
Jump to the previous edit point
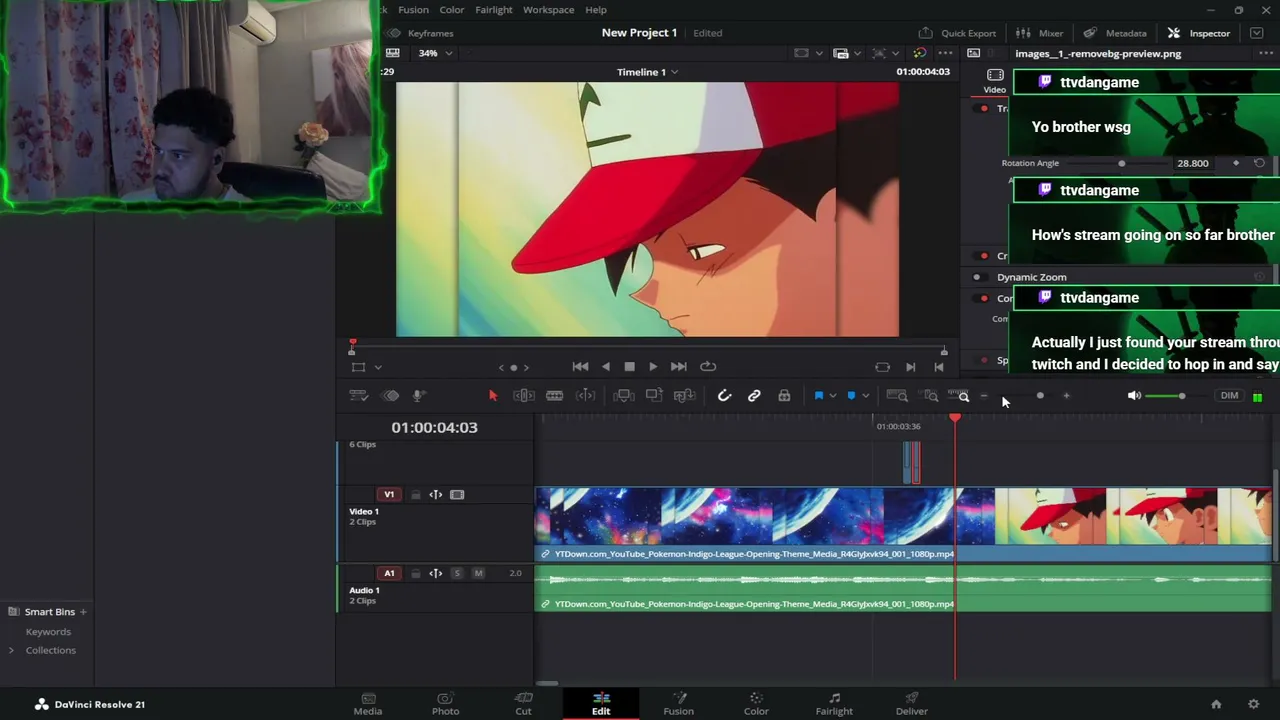[938, 367]
